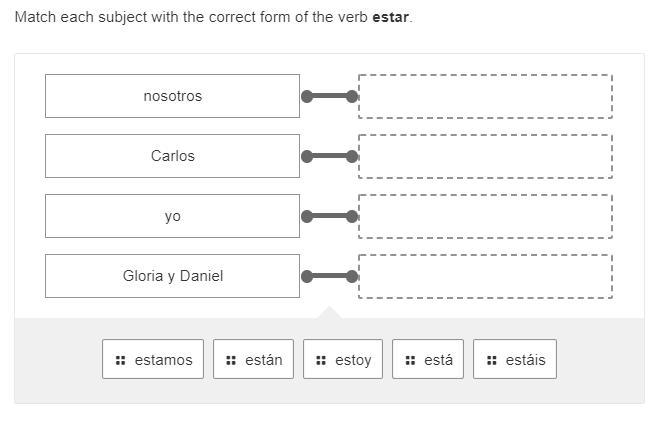Image resolution: width=660 pixels, height=421 pixels.
Task: Click the empty drop zone beside nosotros
Action: [485, 96]
